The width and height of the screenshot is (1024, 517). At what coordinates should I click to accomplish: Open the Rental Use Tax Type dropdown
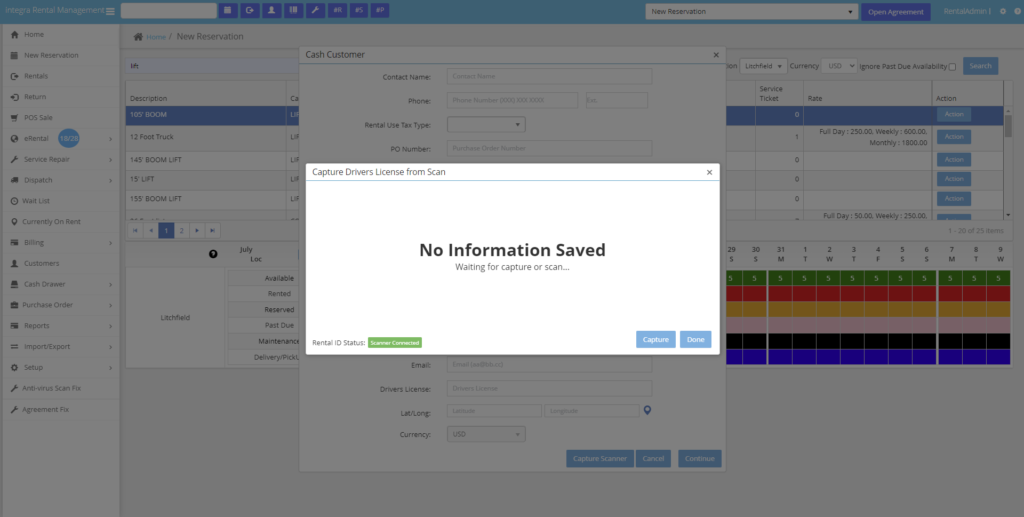(486, 124)
